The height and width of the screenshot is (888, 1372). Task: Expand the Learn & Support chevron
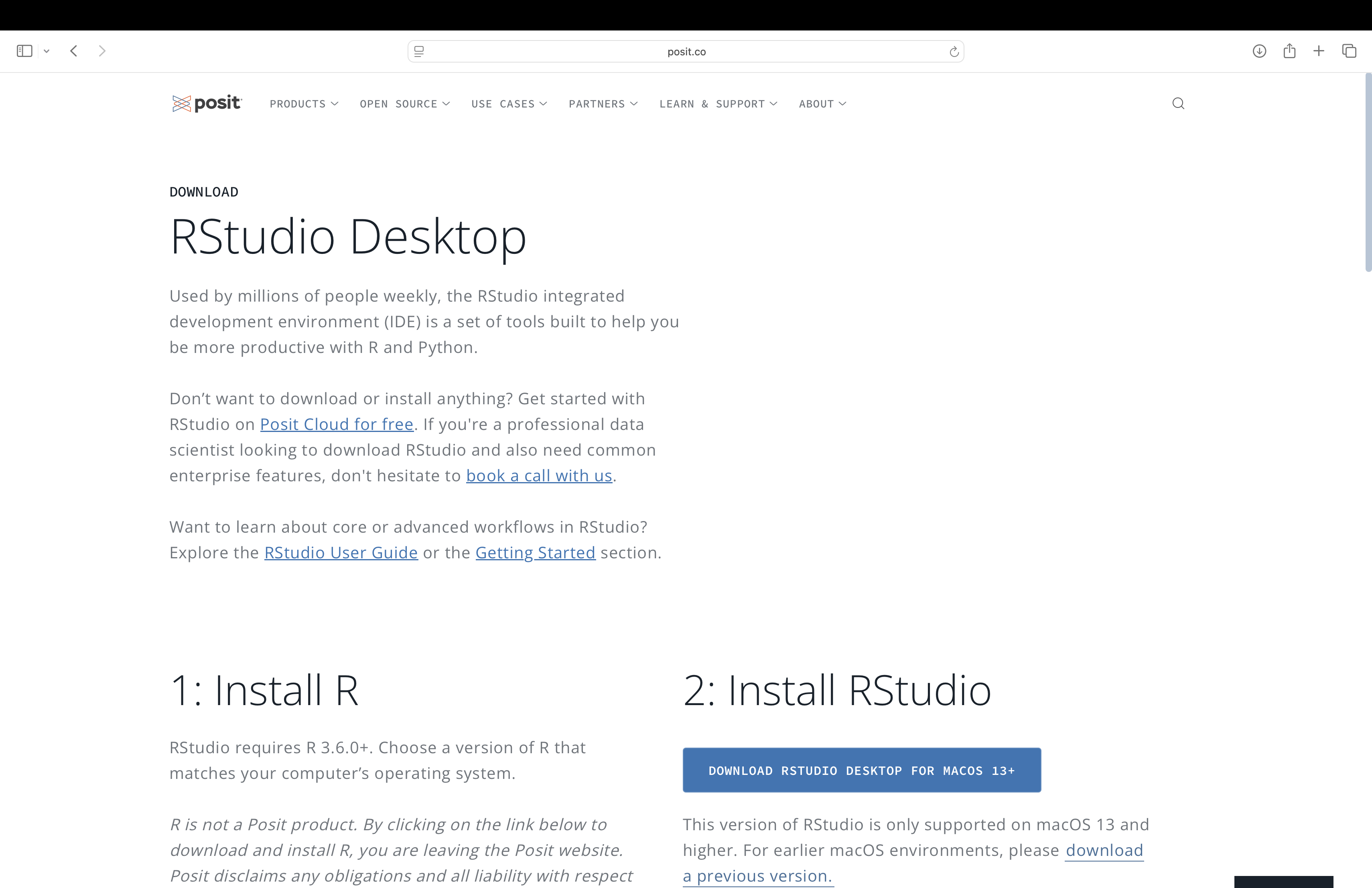773,104
